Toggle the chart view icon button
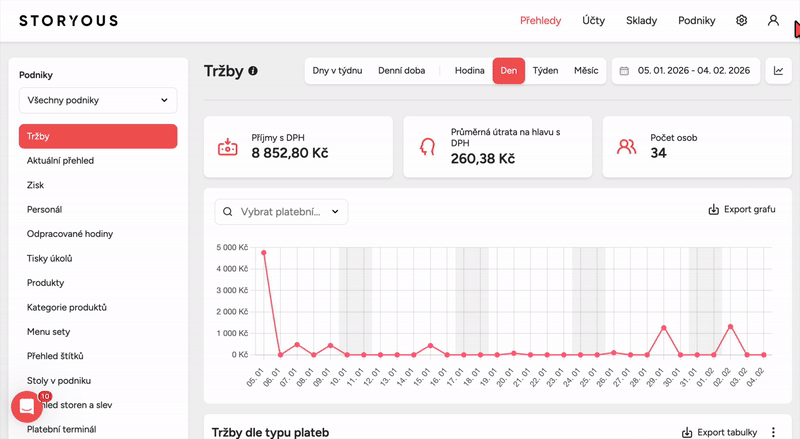Screen dimensions: 800x439 pos(777,71)
